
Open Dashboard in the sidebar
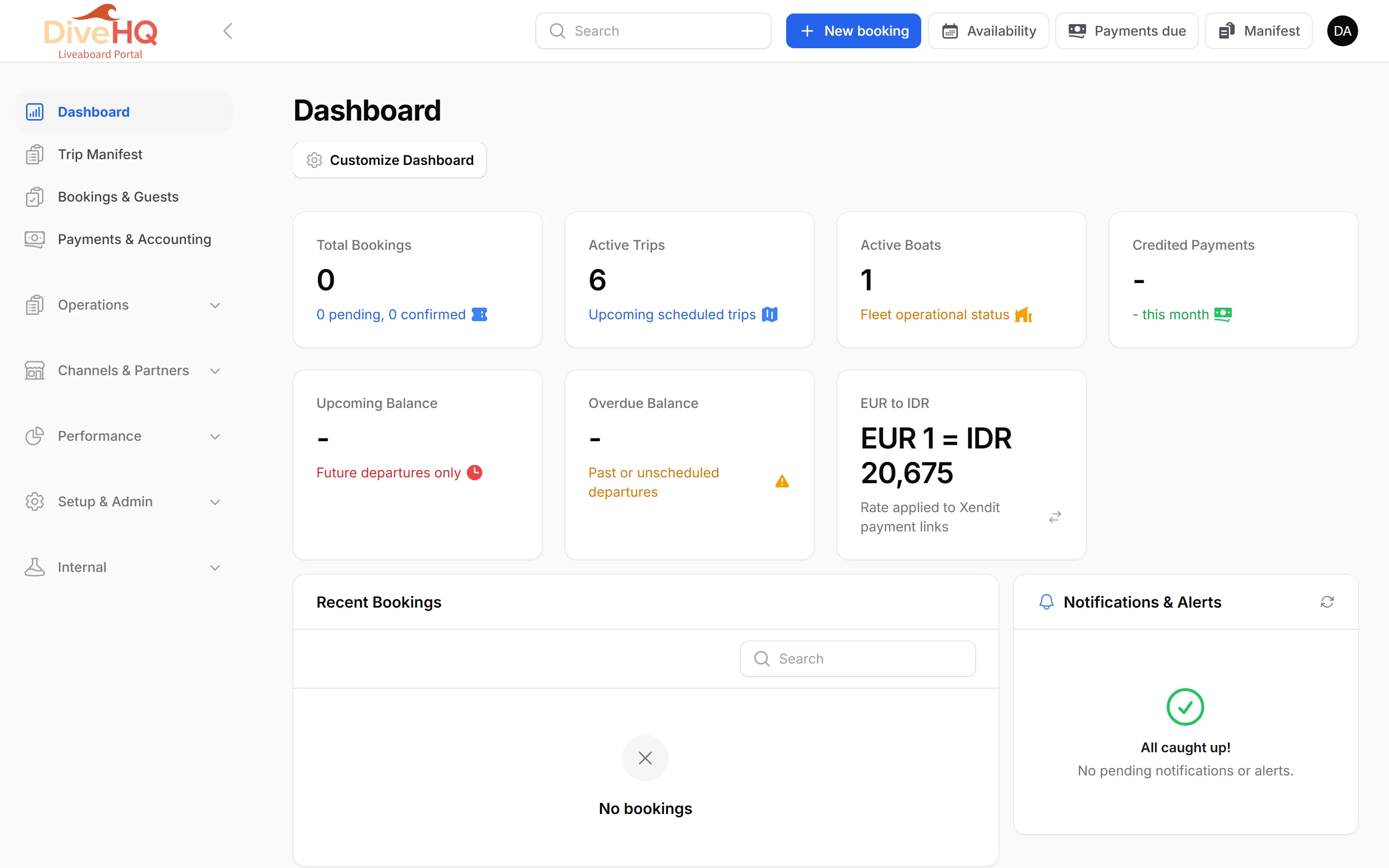tap(123, 112)
